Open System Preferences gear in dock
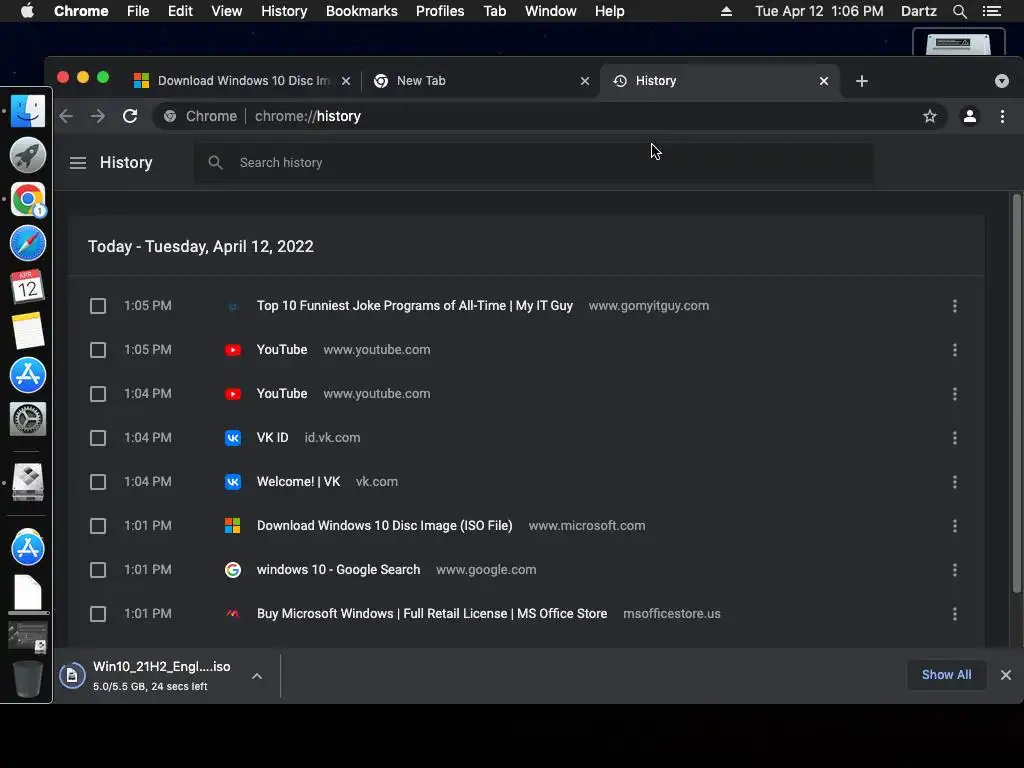The width and height of the screenshot is (1024, 768). pyautogui.click(x=27, y=419)
